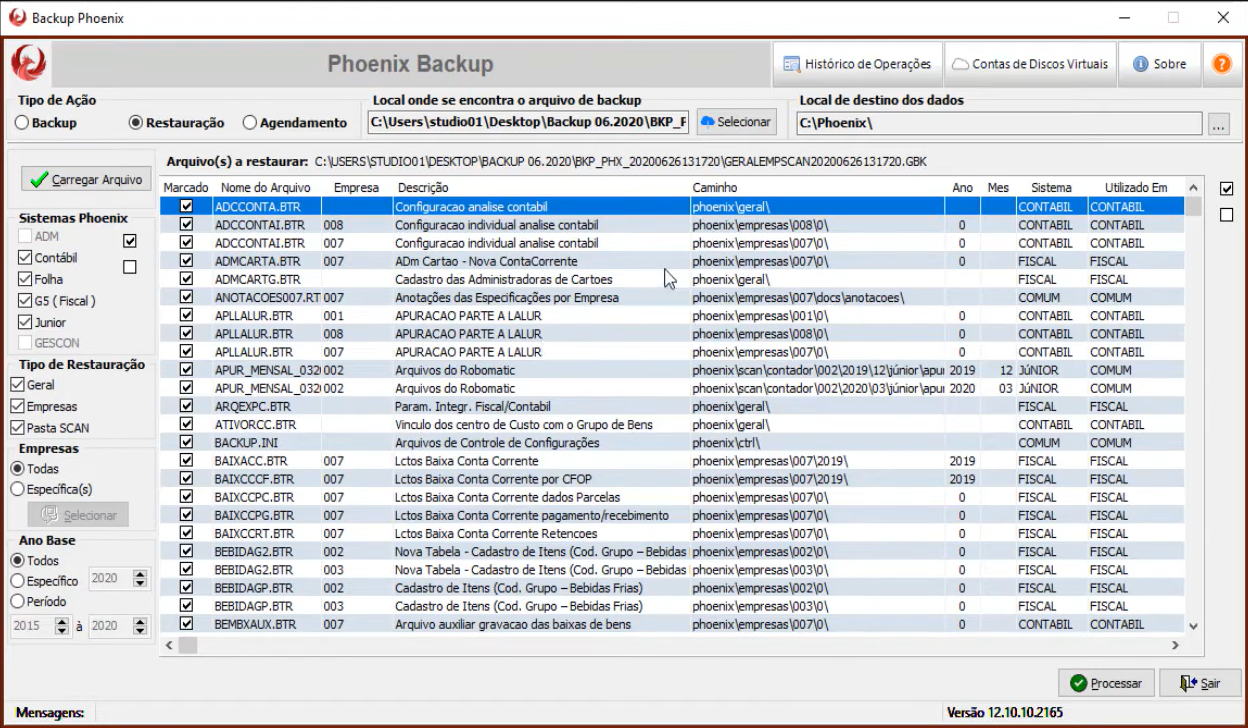Check the mark-all systems checkbox beside ADM
This screenshot has height=728, width=1248.
point(129,241)
